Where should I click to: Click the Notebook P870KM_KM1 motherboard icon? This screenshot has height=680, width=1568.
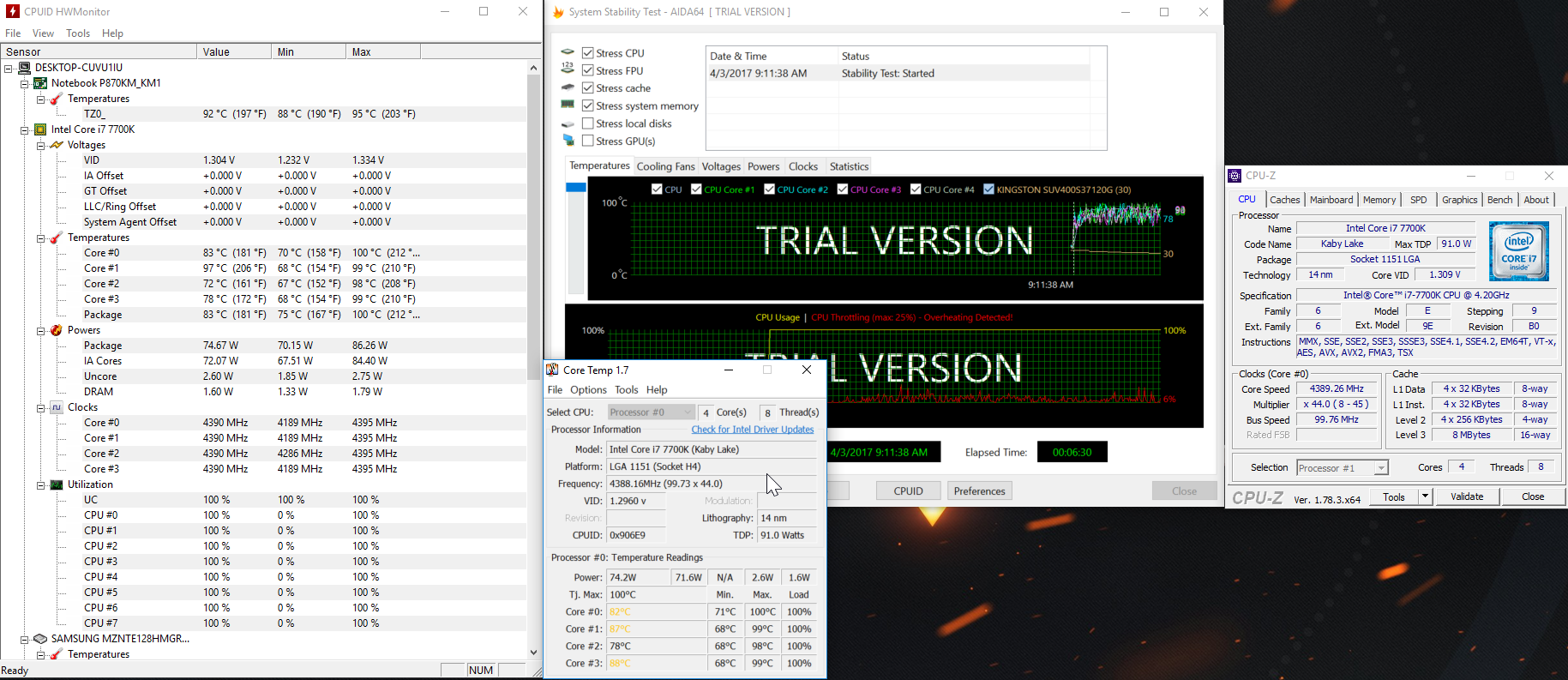click(x=40, y=83)
